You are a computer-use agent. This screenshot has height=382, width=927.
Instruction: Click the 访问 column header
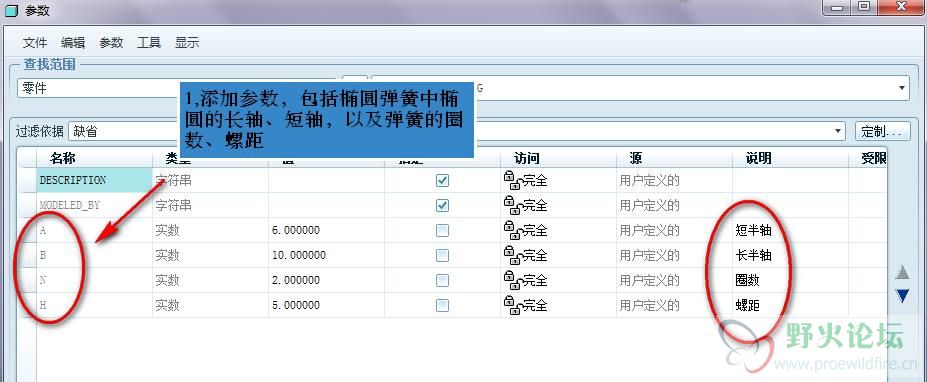pyautogui.click(x=558, y=158)
